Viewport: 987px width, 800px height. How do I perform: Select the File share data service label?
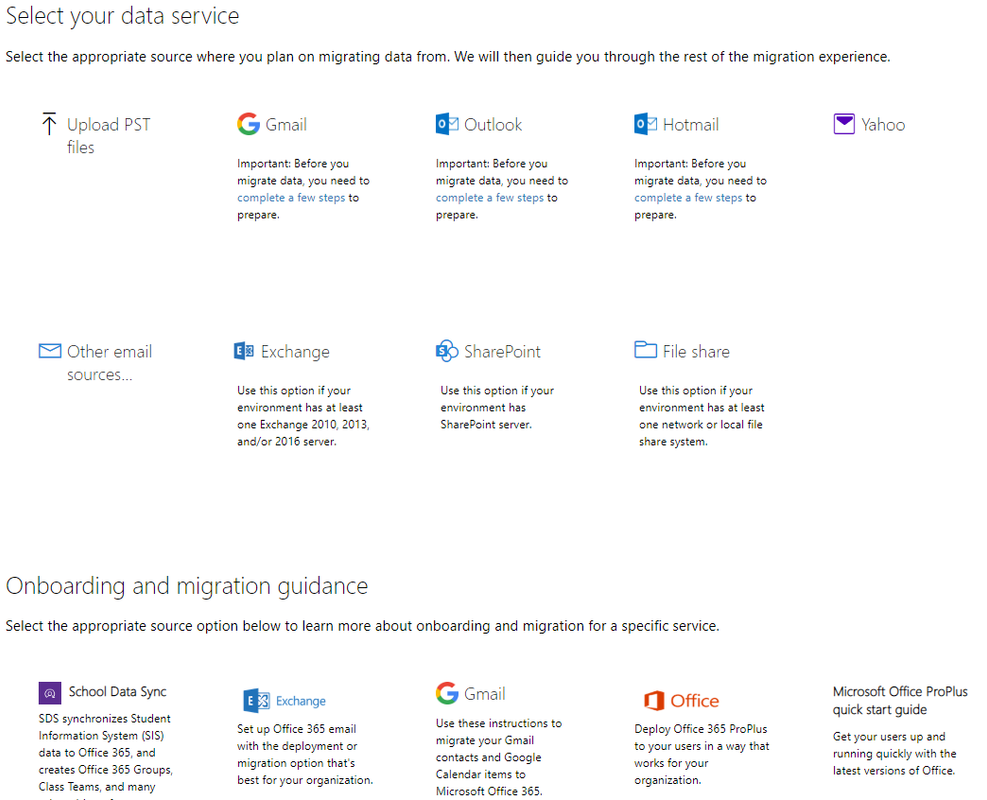click(x=696, y=352)
